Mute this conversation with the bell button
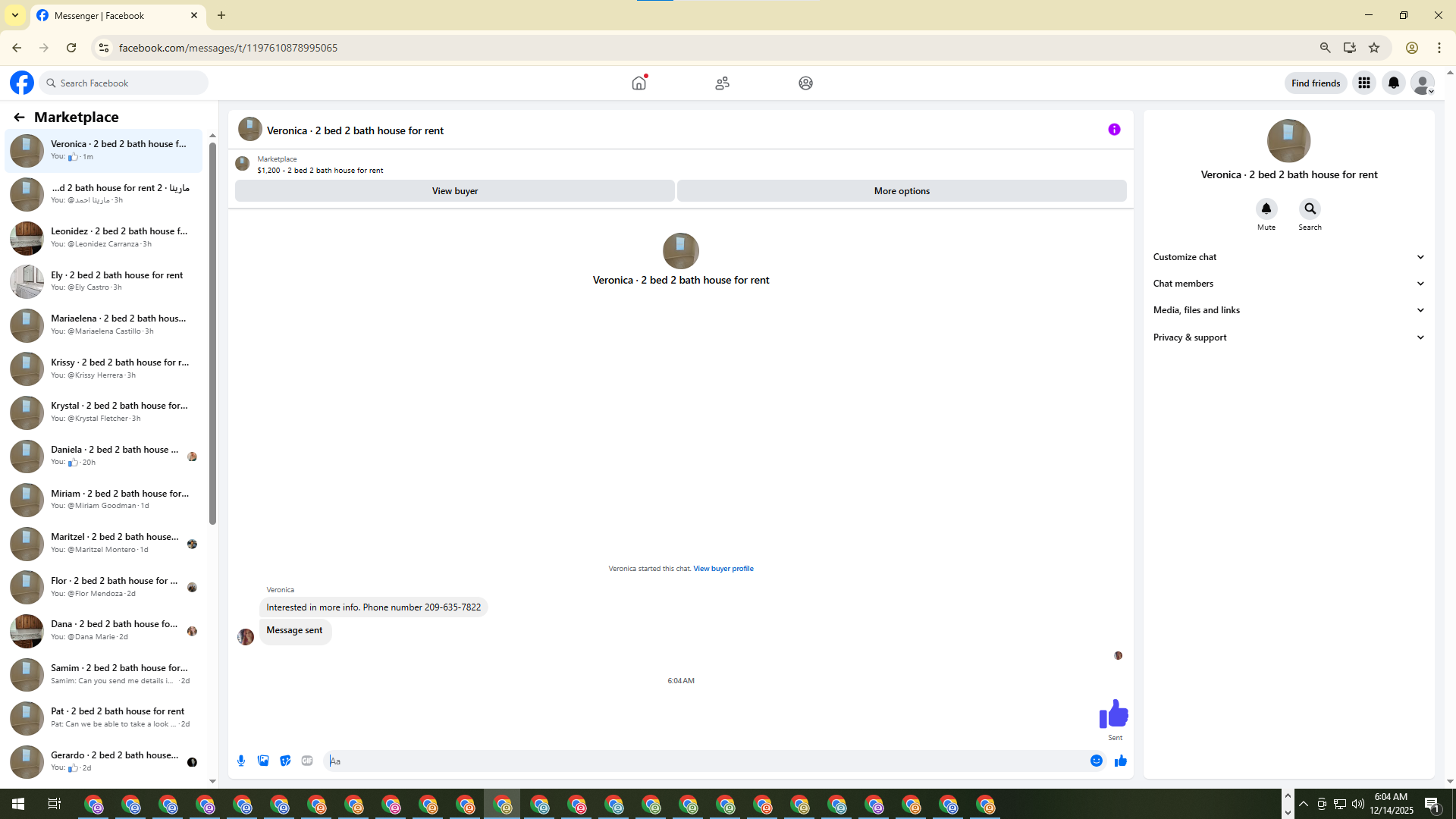Viewport: 1456px width, 819px height. point(1266,209)
